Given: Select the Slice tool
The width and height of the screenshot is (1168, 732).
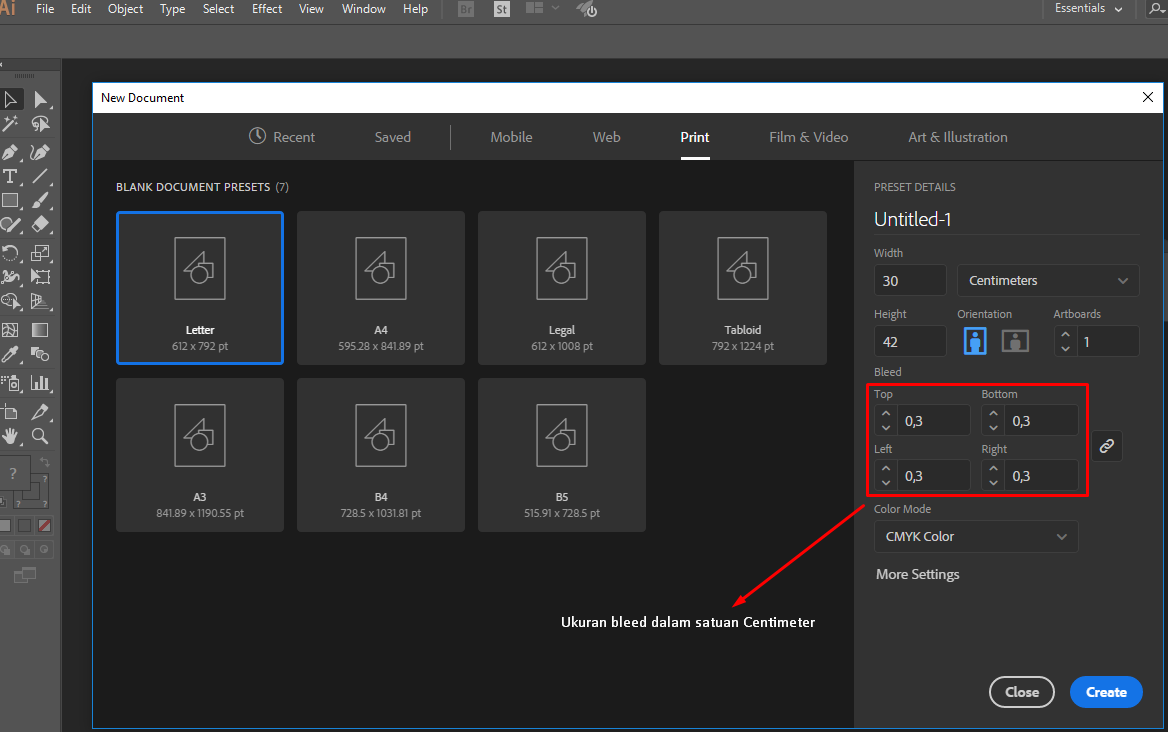Looking at the screenshot, I should point(40,412).
